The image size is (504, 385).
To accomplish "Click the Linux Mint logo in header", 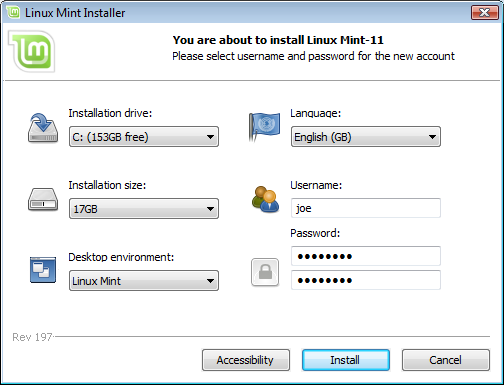I will [32, 51].
